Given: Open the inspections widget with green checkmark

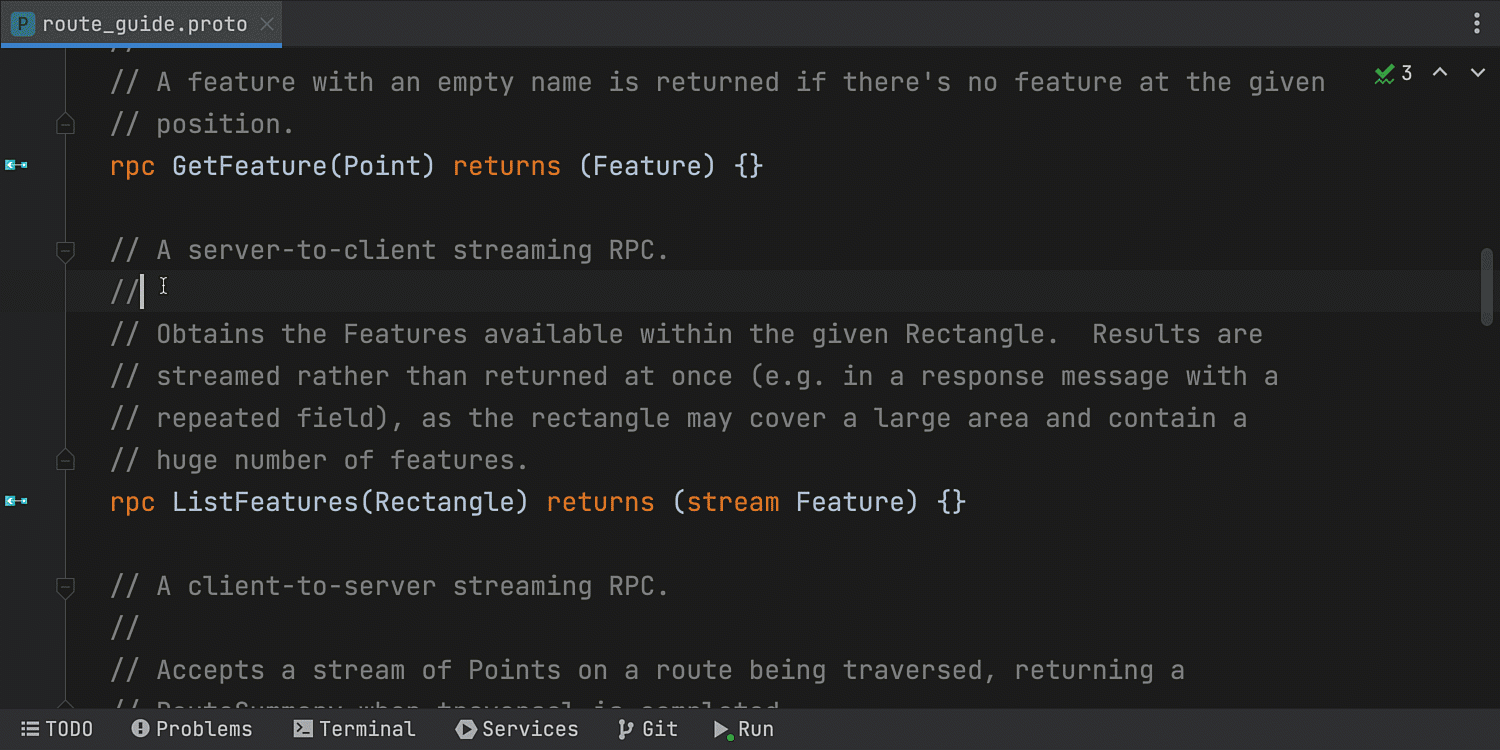Looking at the screenshot, I should (1394, 73).
